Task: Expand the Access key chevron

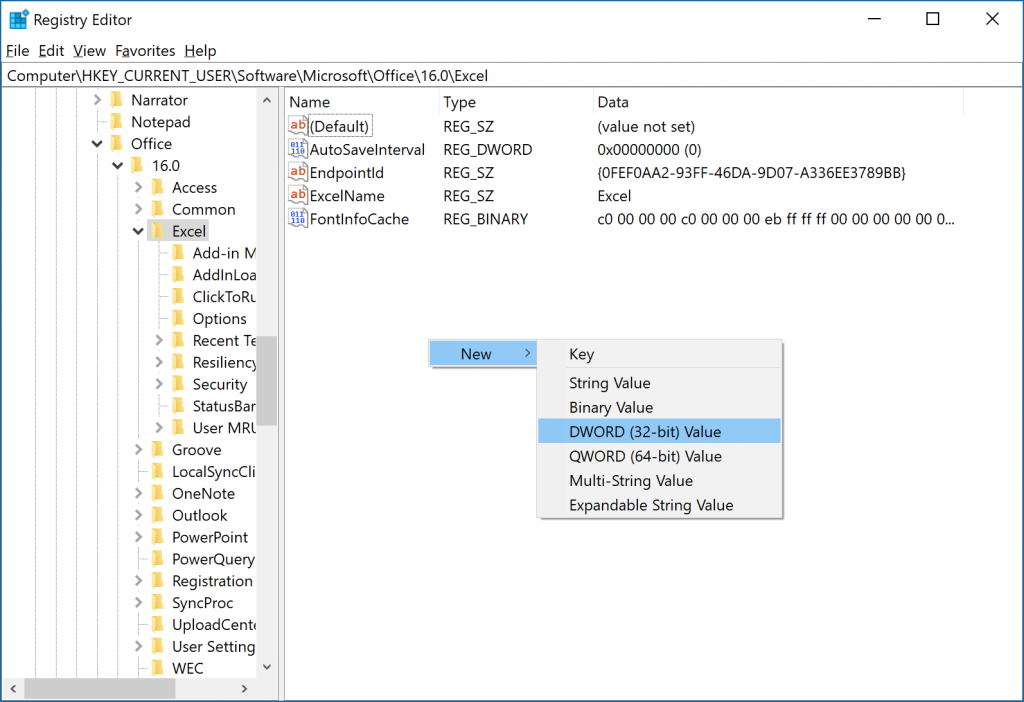Action: tap(138, 187)
